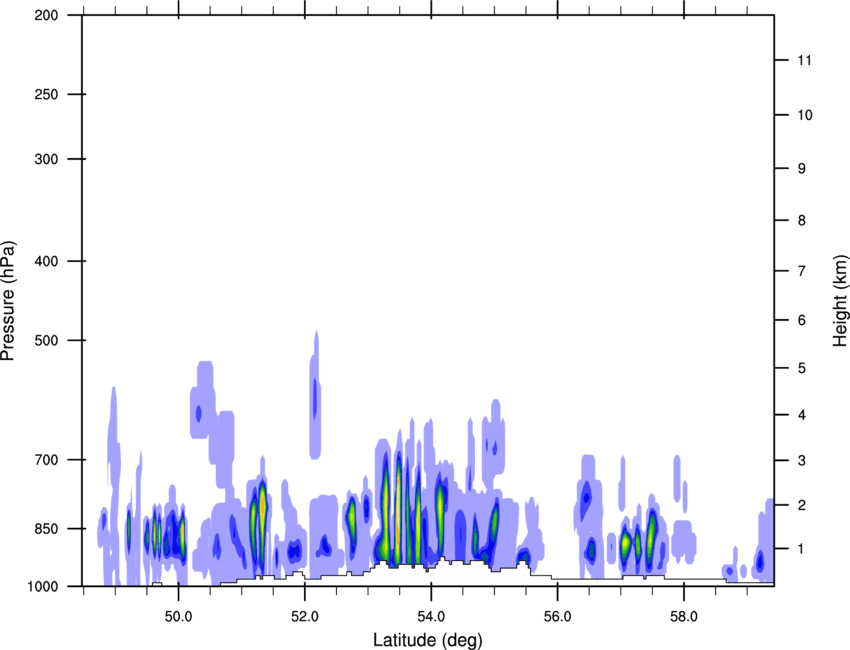Click the 'Height (km)' axis title
The image size is (850, 650).
[840, 301]
